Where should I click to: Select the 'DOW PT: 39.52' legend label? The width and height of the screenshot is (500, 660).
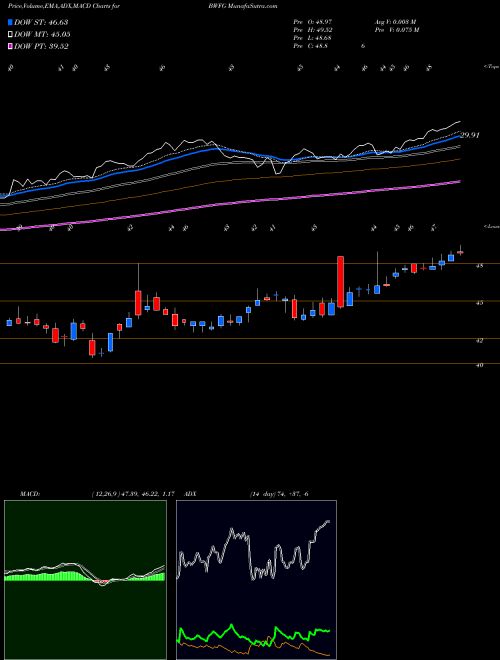click(41, 46)
